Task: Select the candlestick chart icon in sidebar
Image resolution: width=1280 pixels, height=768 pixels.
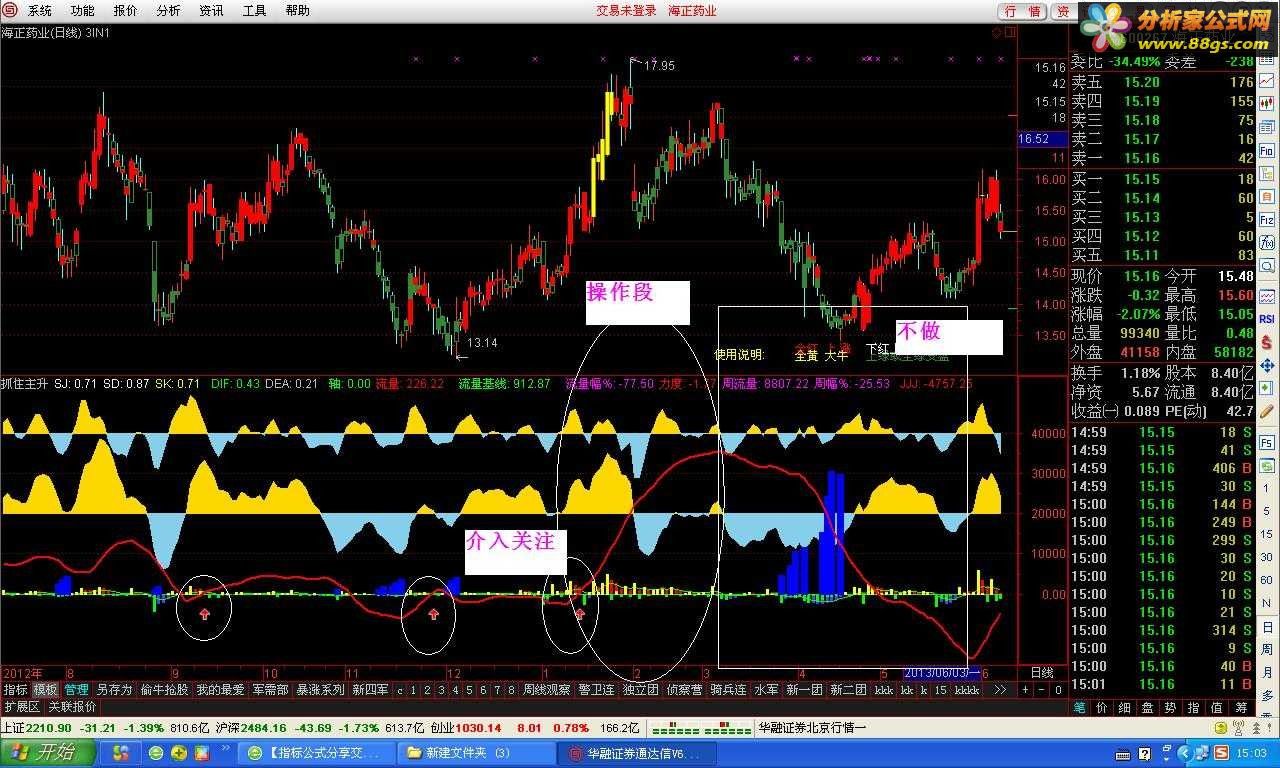Action: coord(1267,102)
